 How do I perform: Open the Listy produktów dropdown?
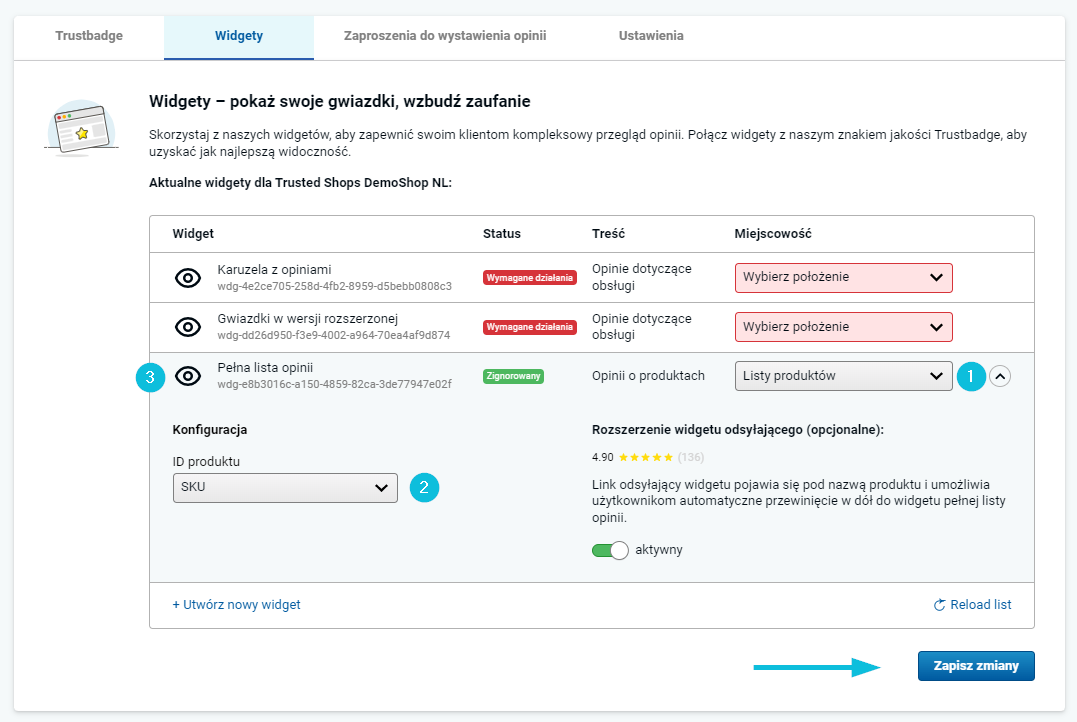point(843,376)
